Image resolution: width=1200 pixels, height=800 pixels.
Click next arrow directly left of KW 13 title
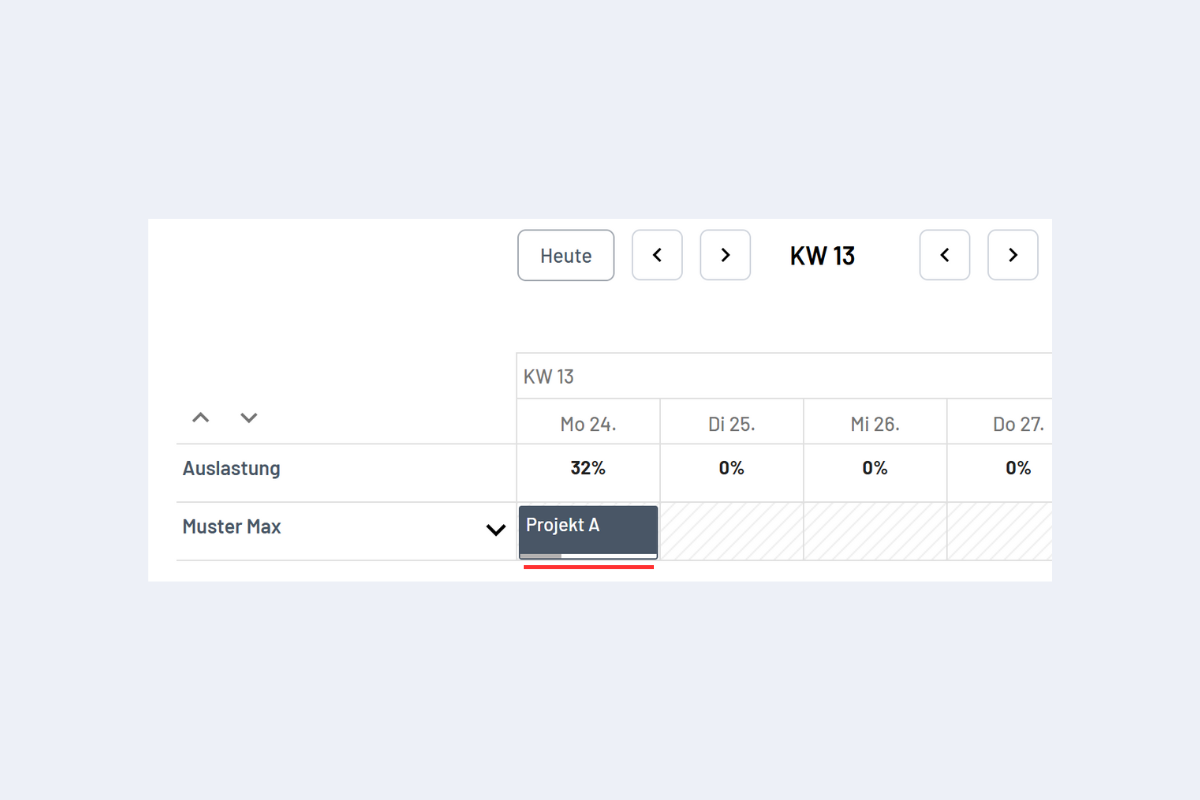(x=725, y=256)
